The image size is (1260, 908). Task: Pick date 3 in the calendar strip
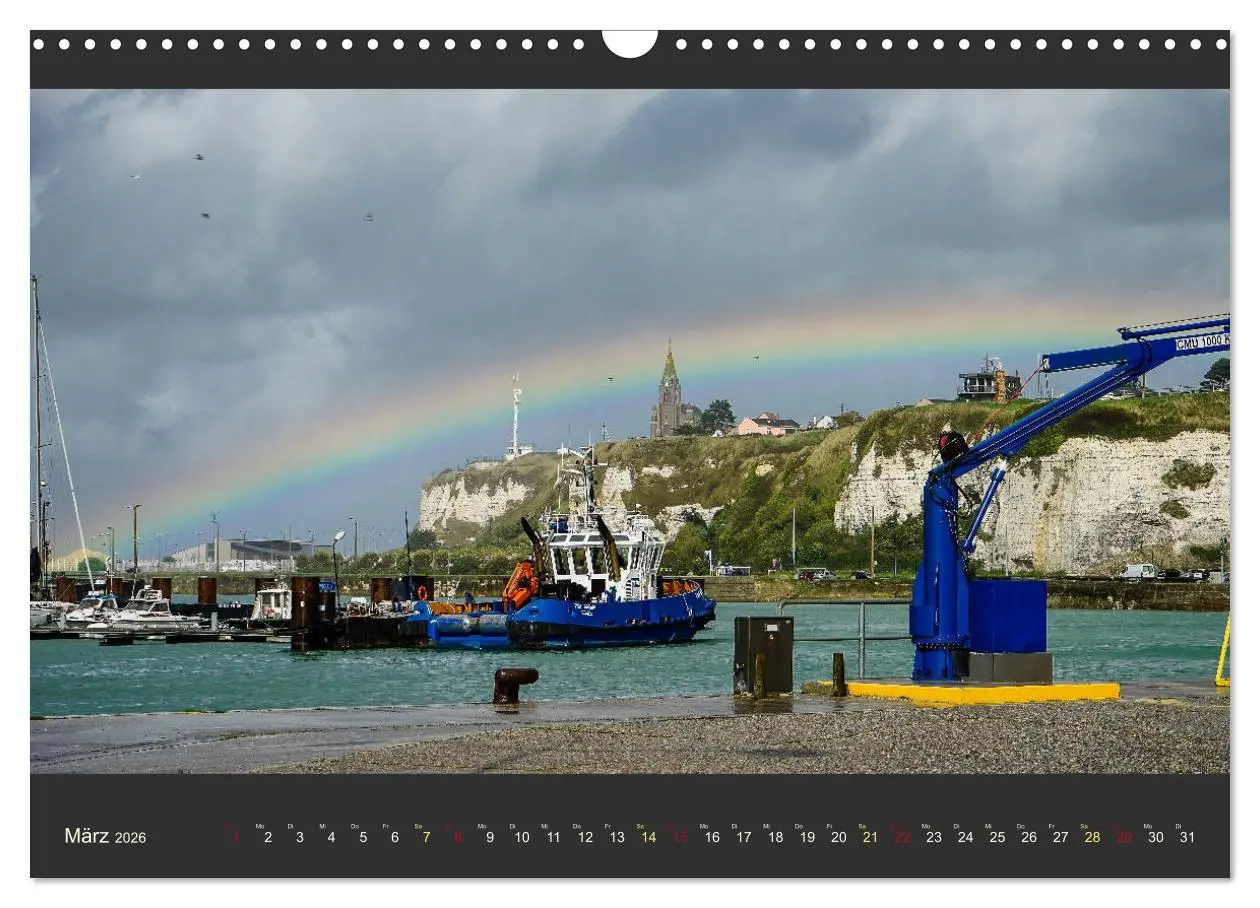pyautogui.click(x=299, y=837)
